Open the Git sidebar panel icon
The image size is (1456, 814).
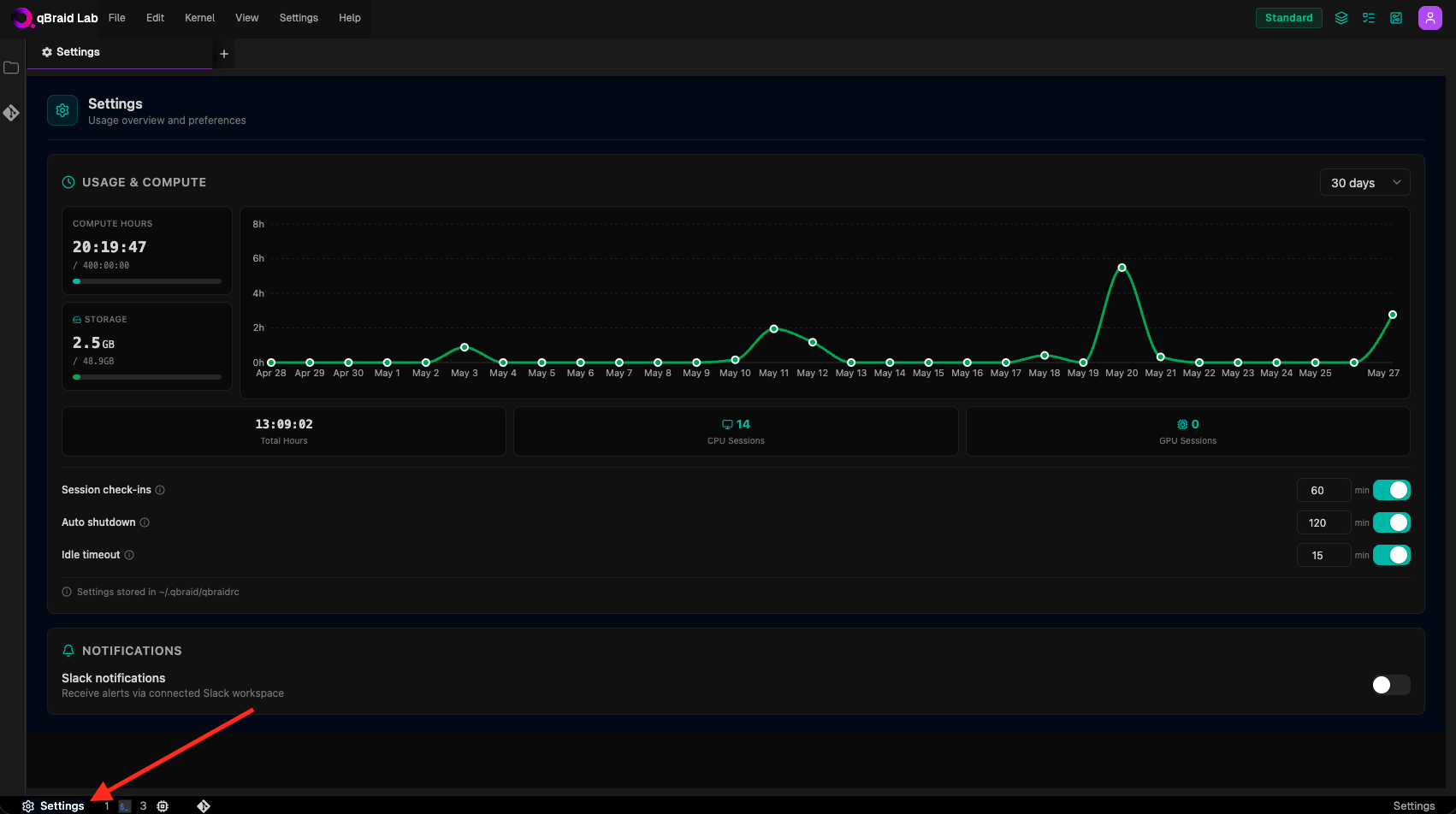(x=11, y=113)
